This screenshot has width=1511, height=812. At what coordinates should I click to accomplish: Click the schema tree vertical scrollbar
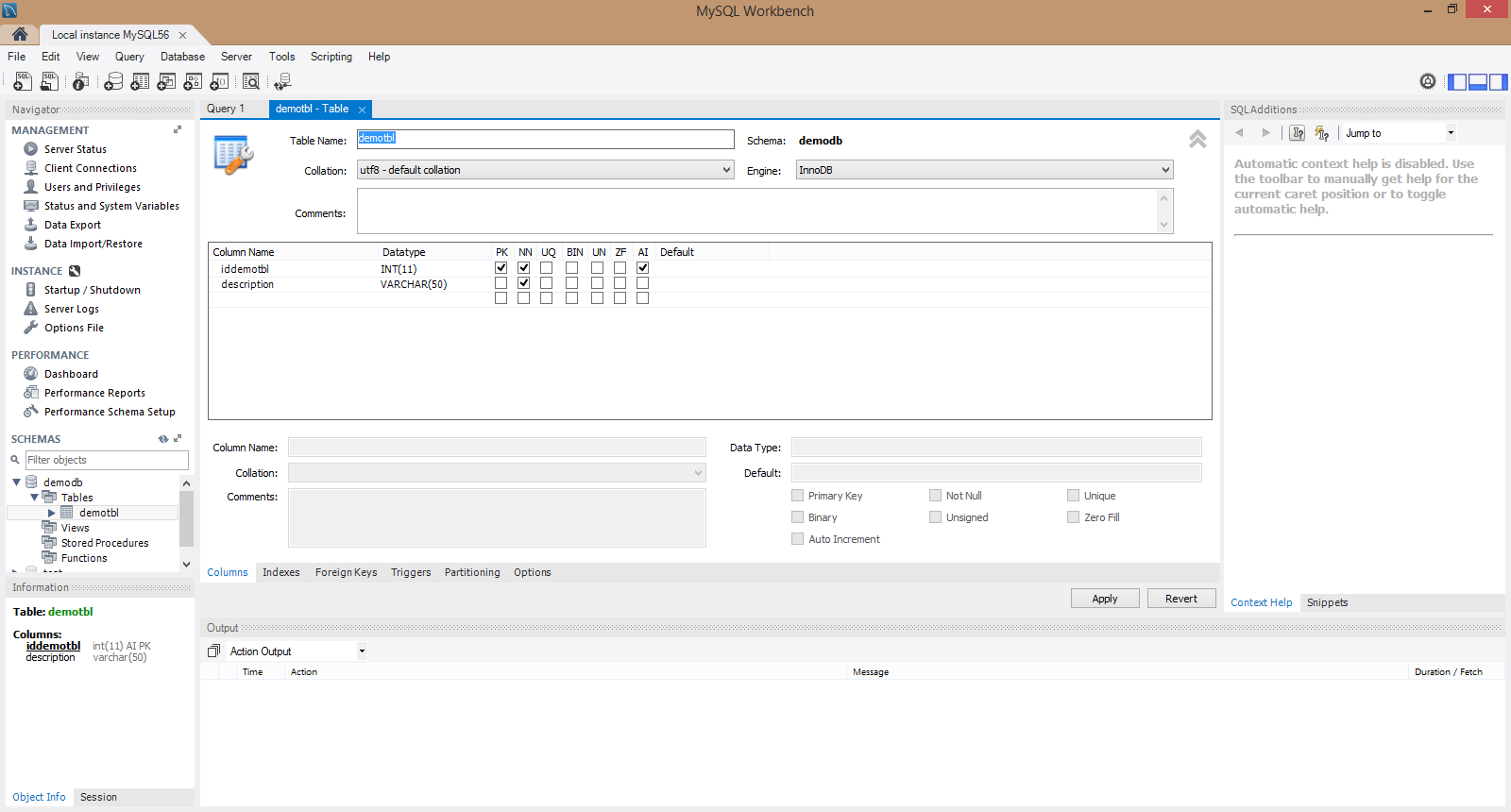186,516
